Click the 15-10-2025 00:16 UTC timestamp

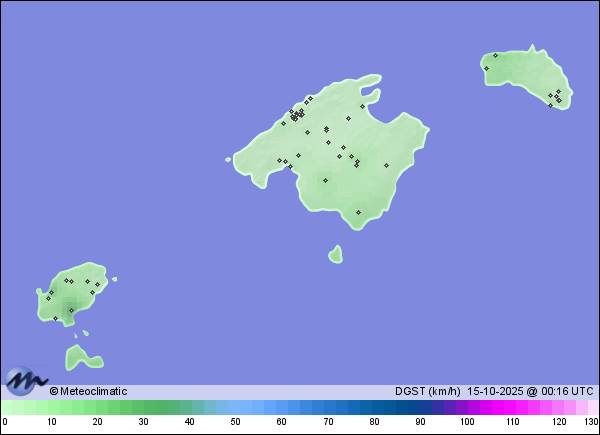tap(530, 391)
